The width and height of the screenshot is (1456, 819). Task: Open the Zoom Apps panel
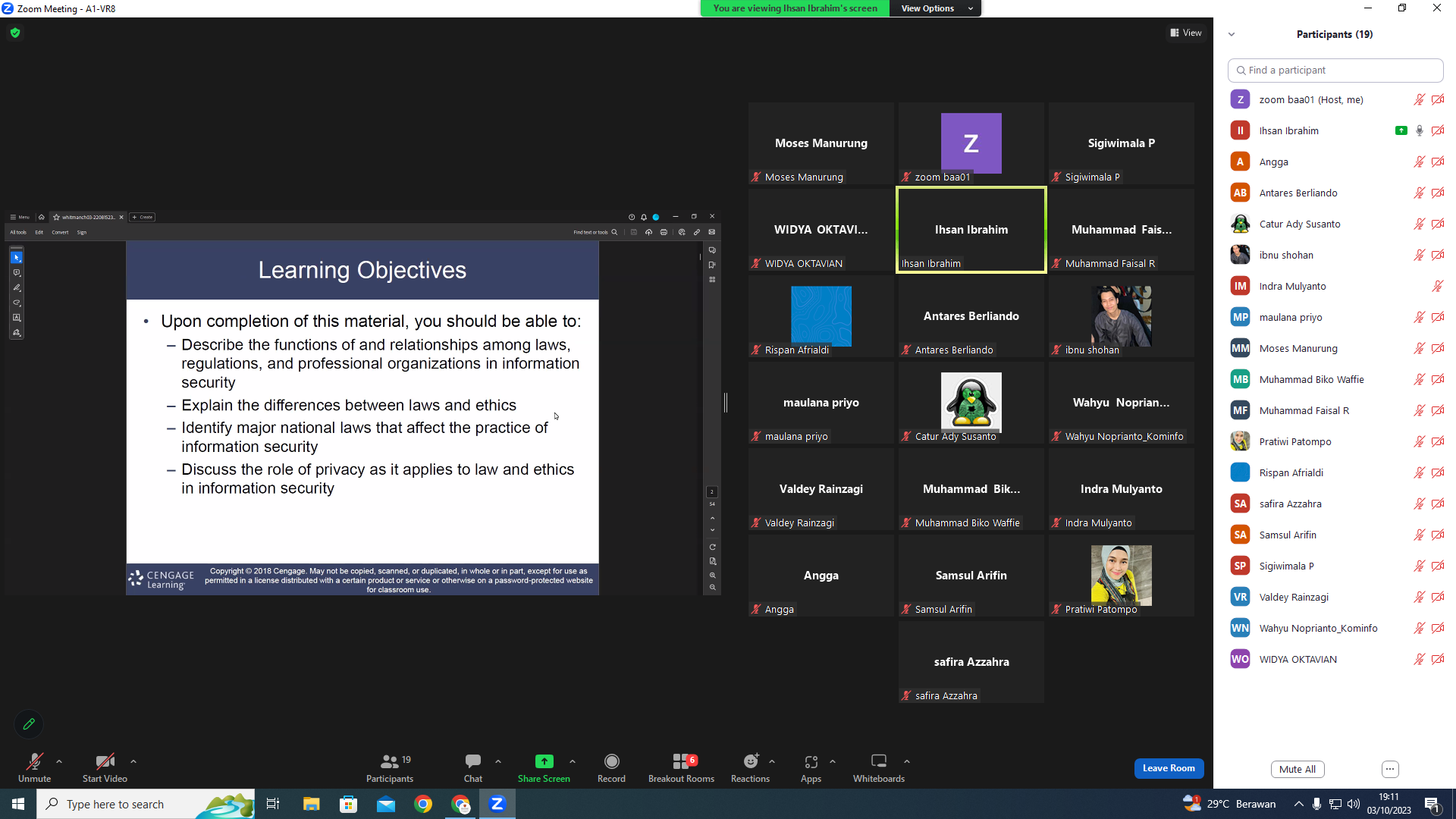pyautogui.click(x=811, y=767)
